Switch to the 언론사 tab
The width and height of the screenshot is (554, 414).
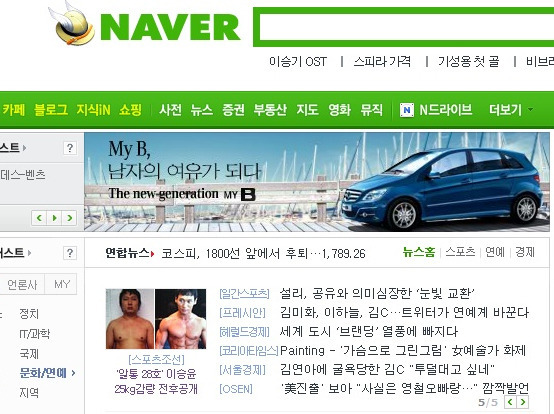(22, 284)
